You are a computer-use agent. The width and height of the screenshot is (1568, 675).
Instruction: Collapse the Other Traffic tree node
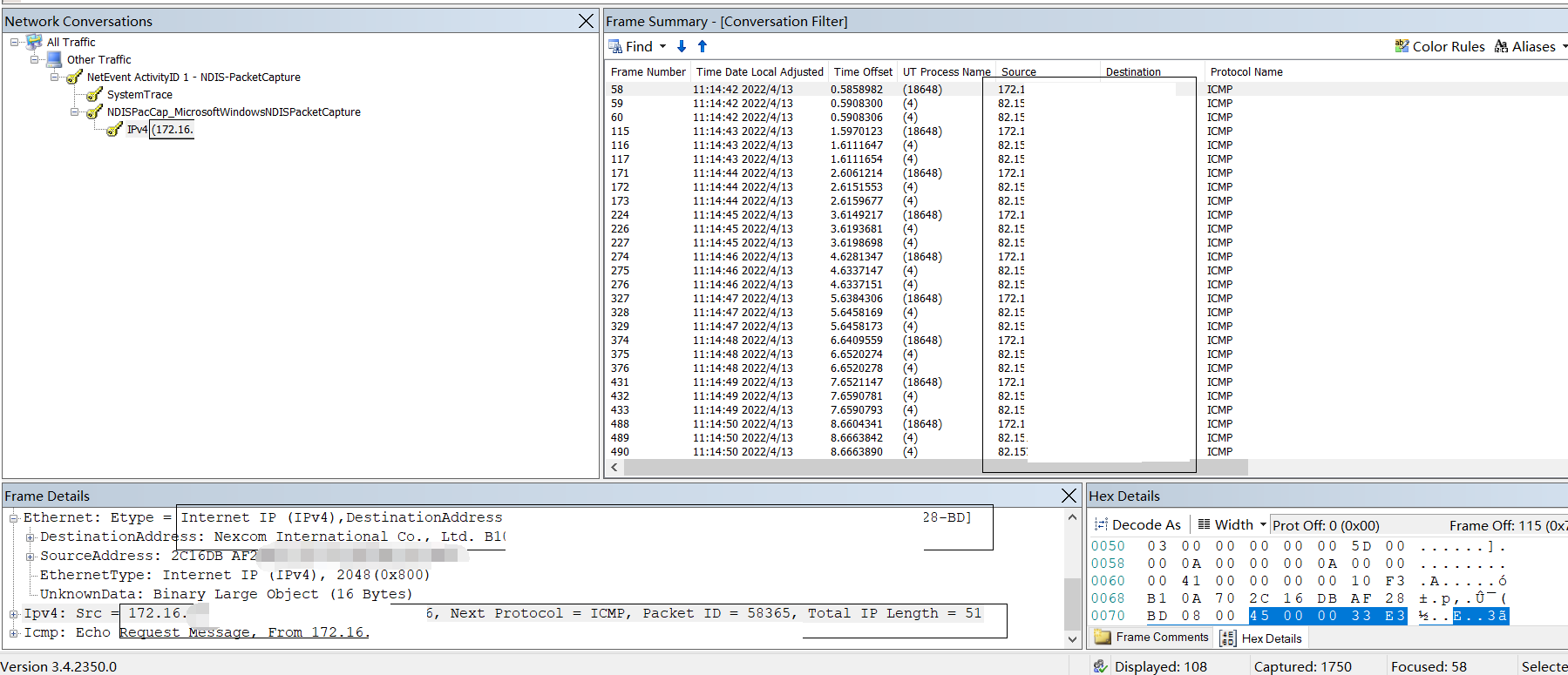coord(35,59)
